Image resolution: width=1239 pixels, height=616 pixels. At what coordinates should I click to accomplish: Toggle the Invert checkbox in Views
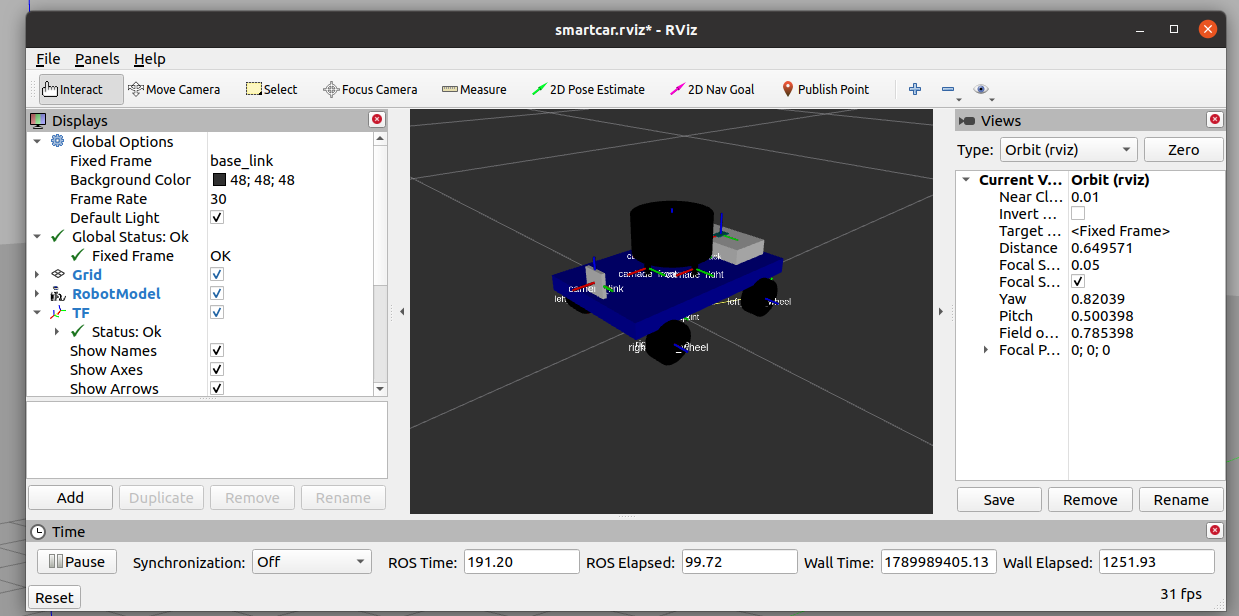click(x=1078, y=214)
